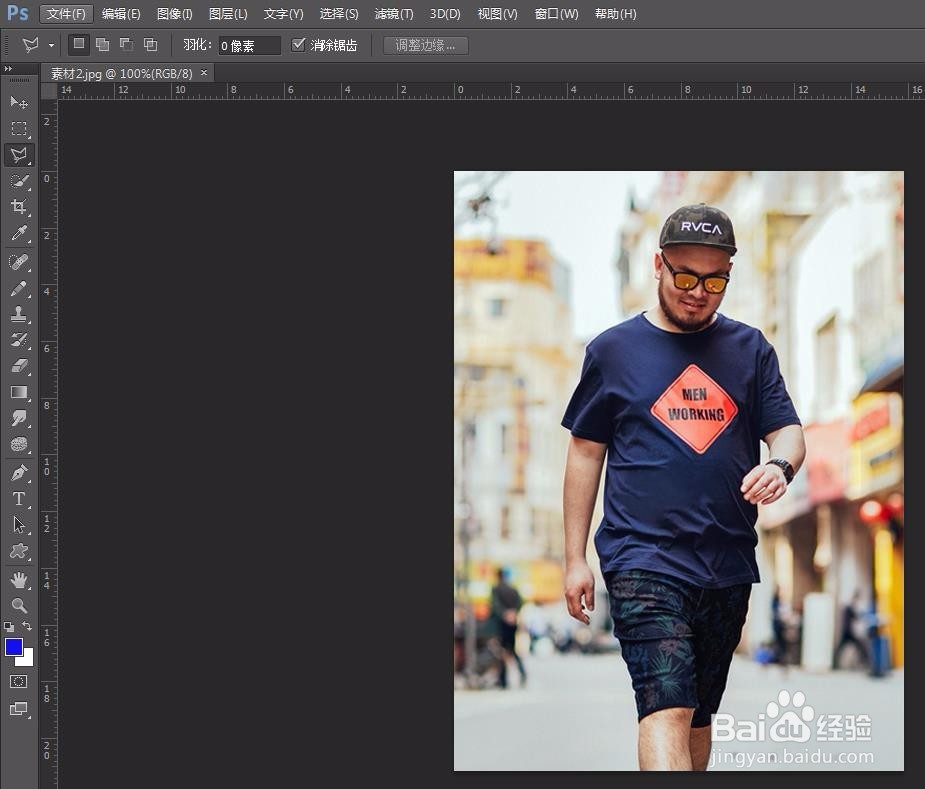
Task: Change the screen mode
Action: click(19, 709)
